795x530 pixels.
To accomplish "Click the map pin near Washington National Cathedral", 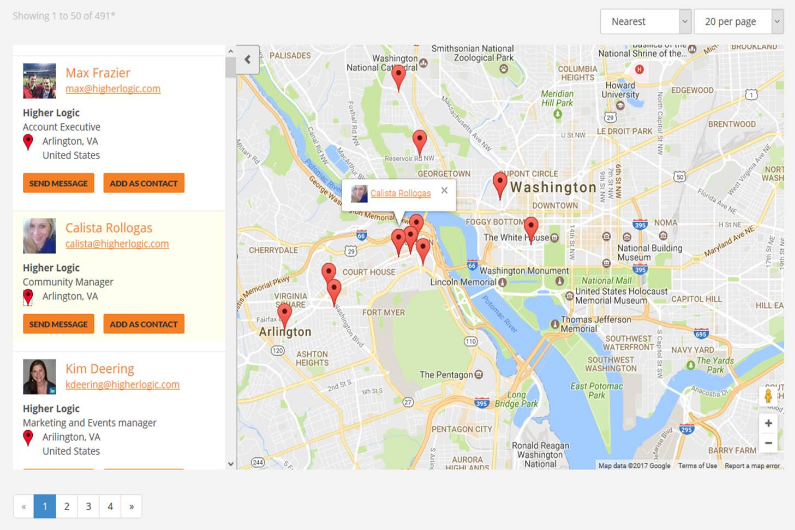I will (x=399, y=78).
